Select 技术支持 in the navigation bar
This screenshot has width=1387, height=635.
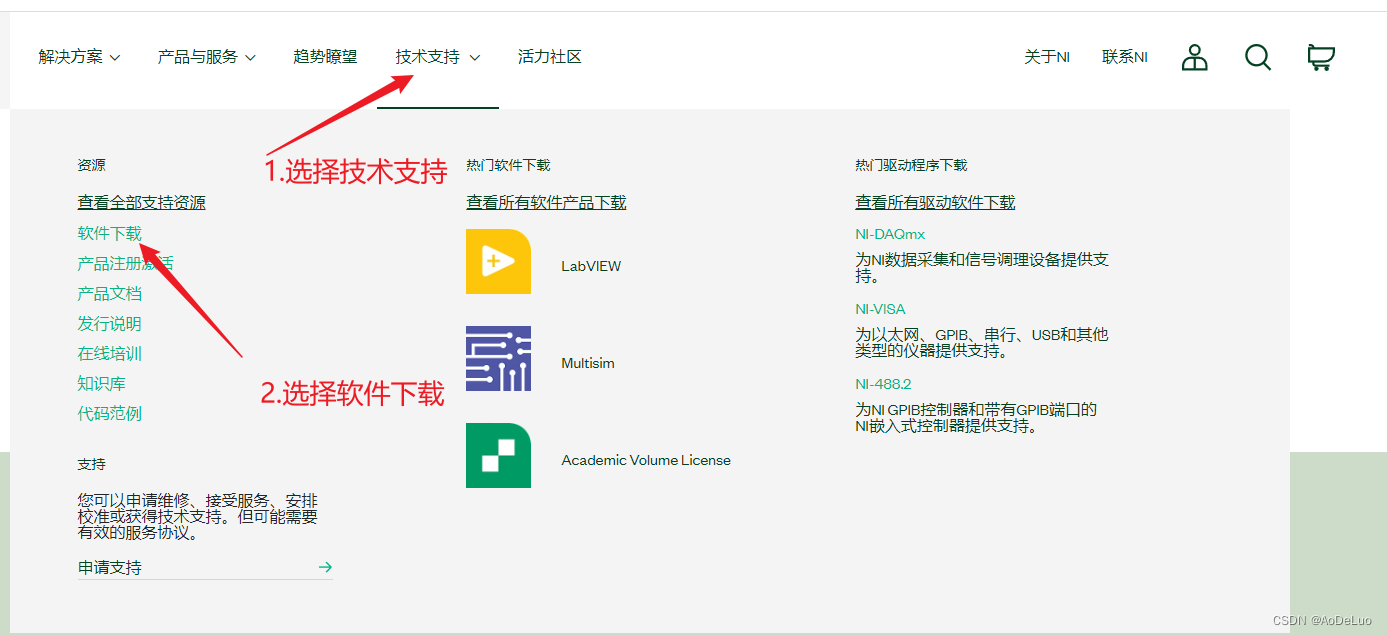click(428, 57)
